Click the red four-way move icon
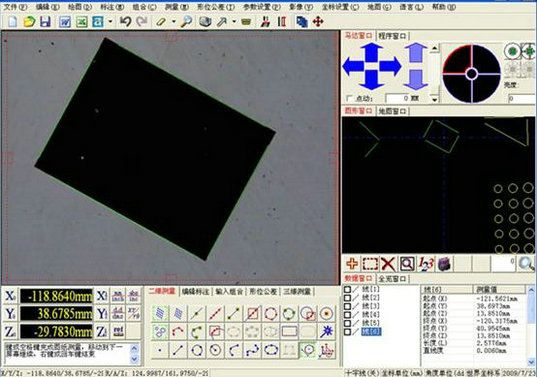537x377 pixels. pos(318,22)
